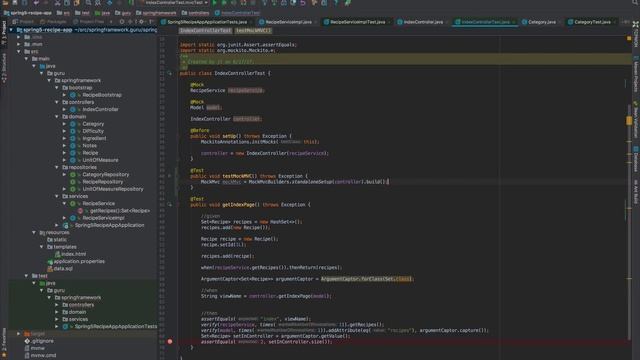The image size is (640, 360).
Task: Open RecipeServiceImpl.java editor tab
Action: coord(289,22)
